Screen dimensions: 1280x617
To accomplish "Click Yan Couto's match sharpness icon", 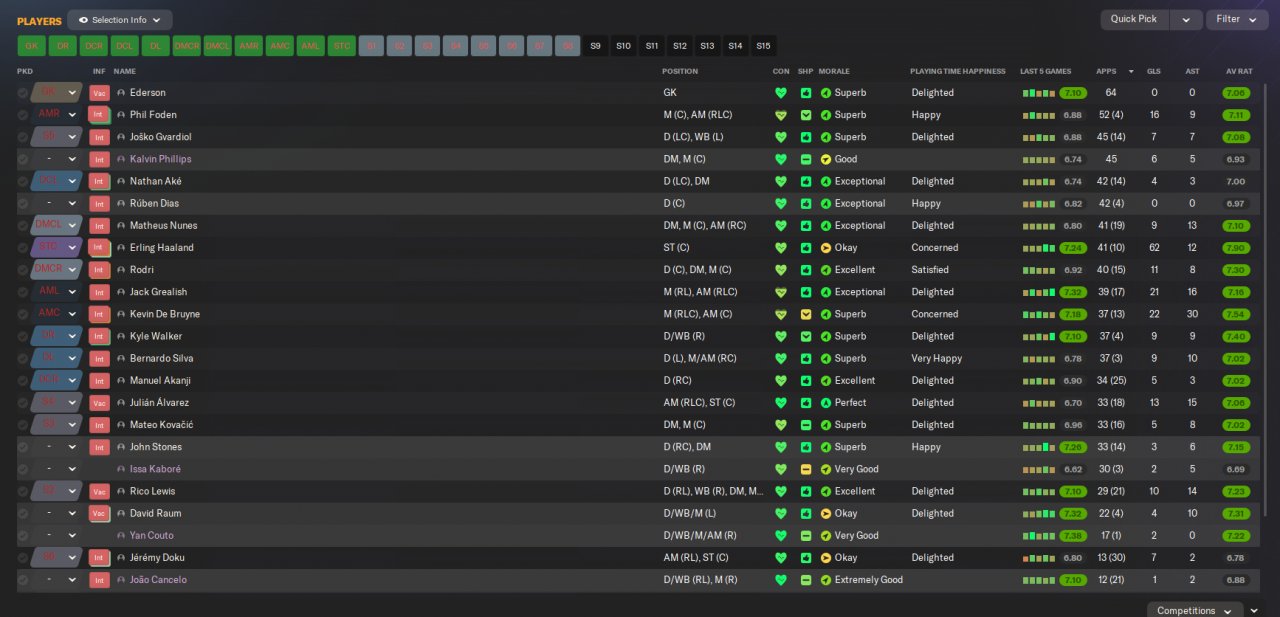I will pyautogui.click(x=806, y=536).
